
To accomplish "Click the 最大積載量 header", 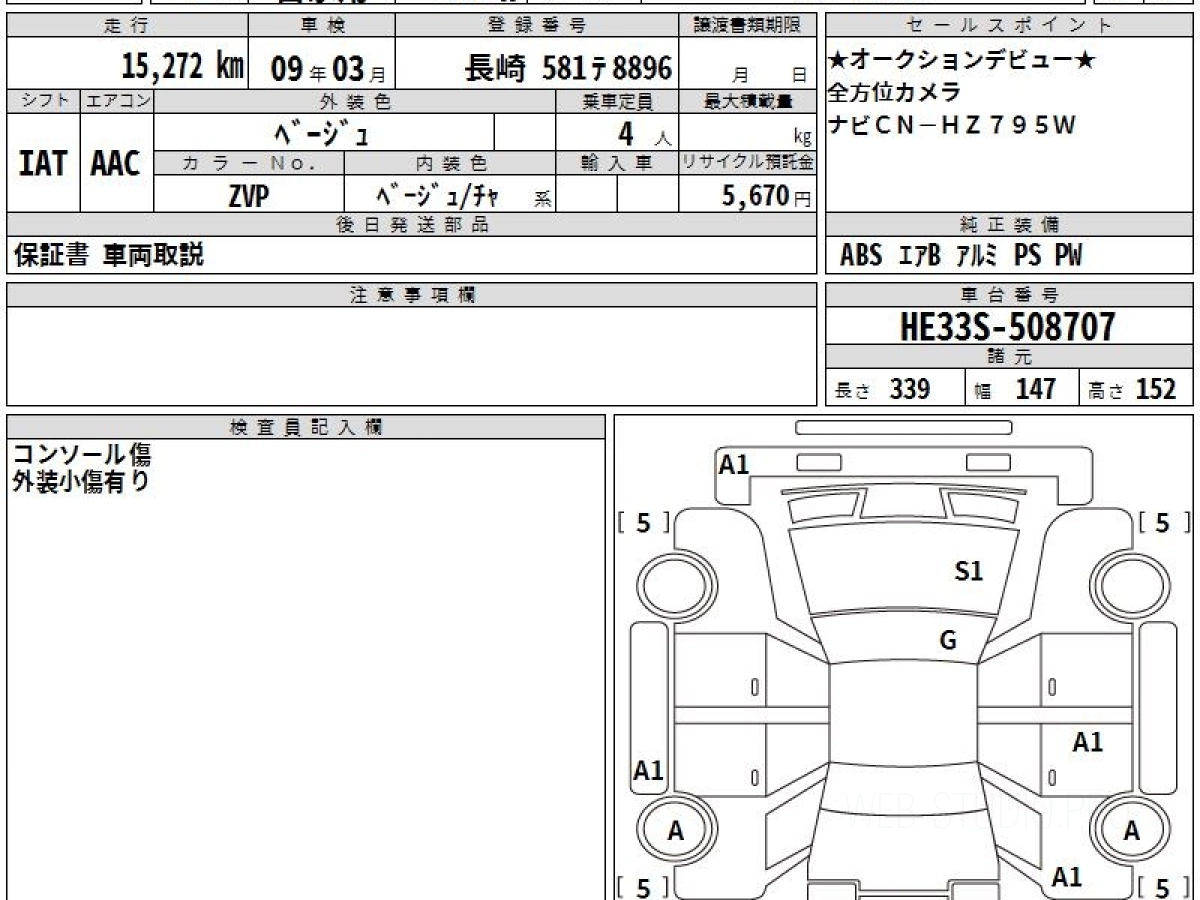I will tap(748, 101).
